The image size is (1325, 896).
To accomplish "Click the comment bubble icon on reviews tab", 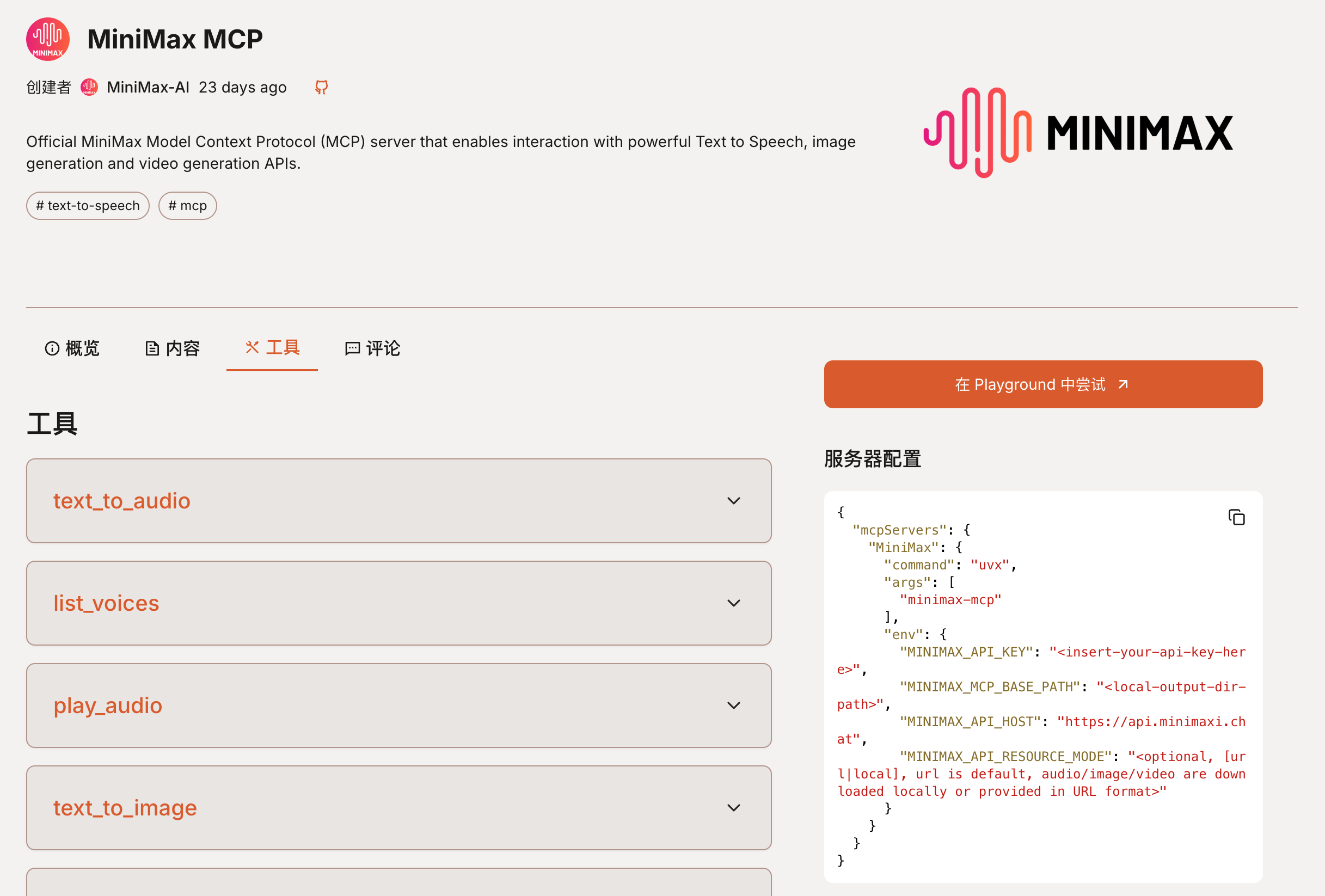I will (352, 348).
